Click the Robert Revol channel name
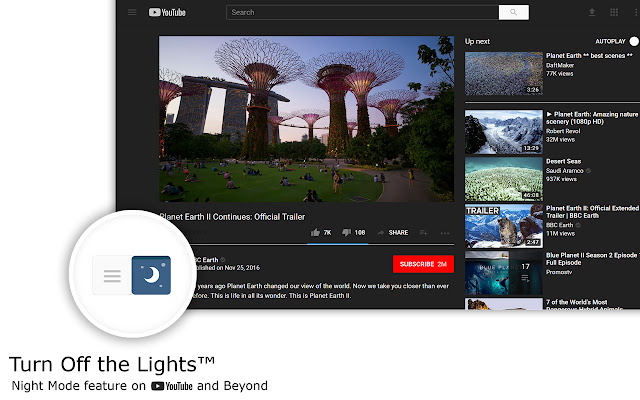 (563, 131)
